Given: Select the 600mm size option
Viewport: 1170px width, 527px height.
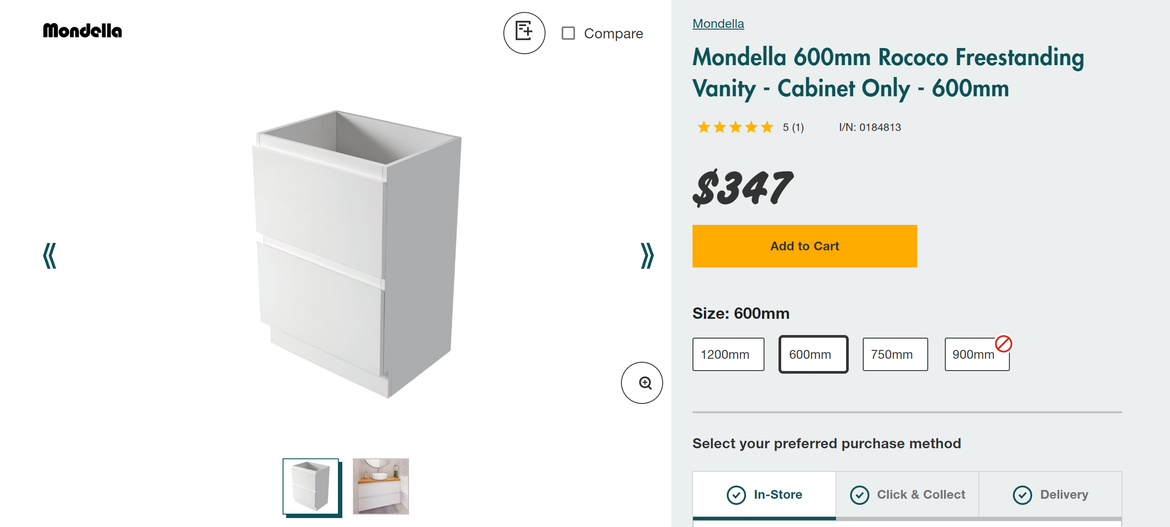Looking at the screenshot, I should 813,354.
